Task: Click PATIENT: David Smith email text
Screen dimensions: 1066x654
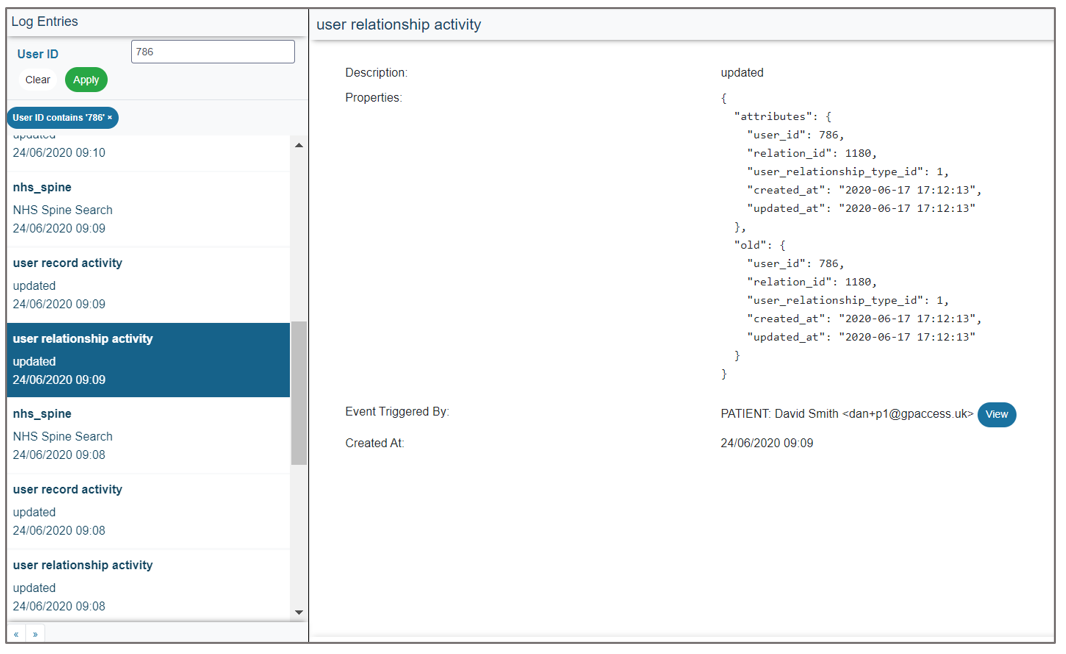Action: [x=846, y=413]
